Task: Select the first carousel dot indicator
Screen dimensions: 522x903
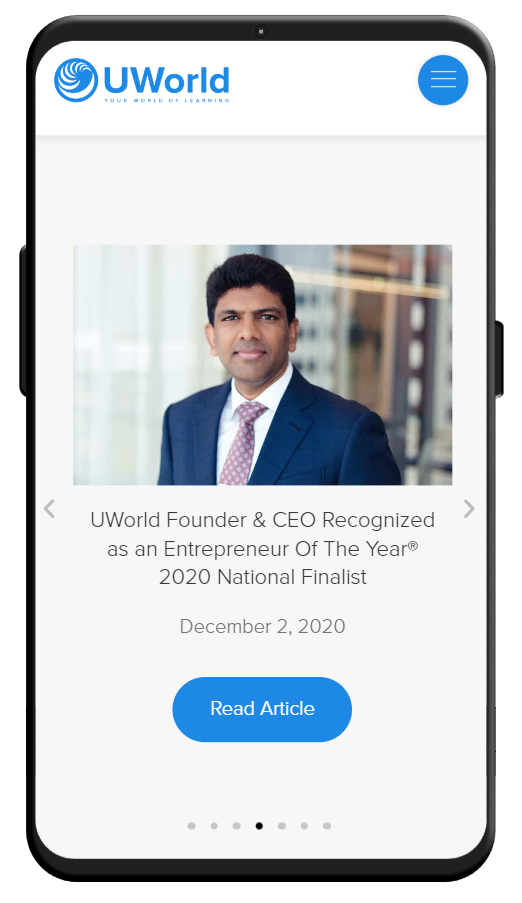Action: 191,826
